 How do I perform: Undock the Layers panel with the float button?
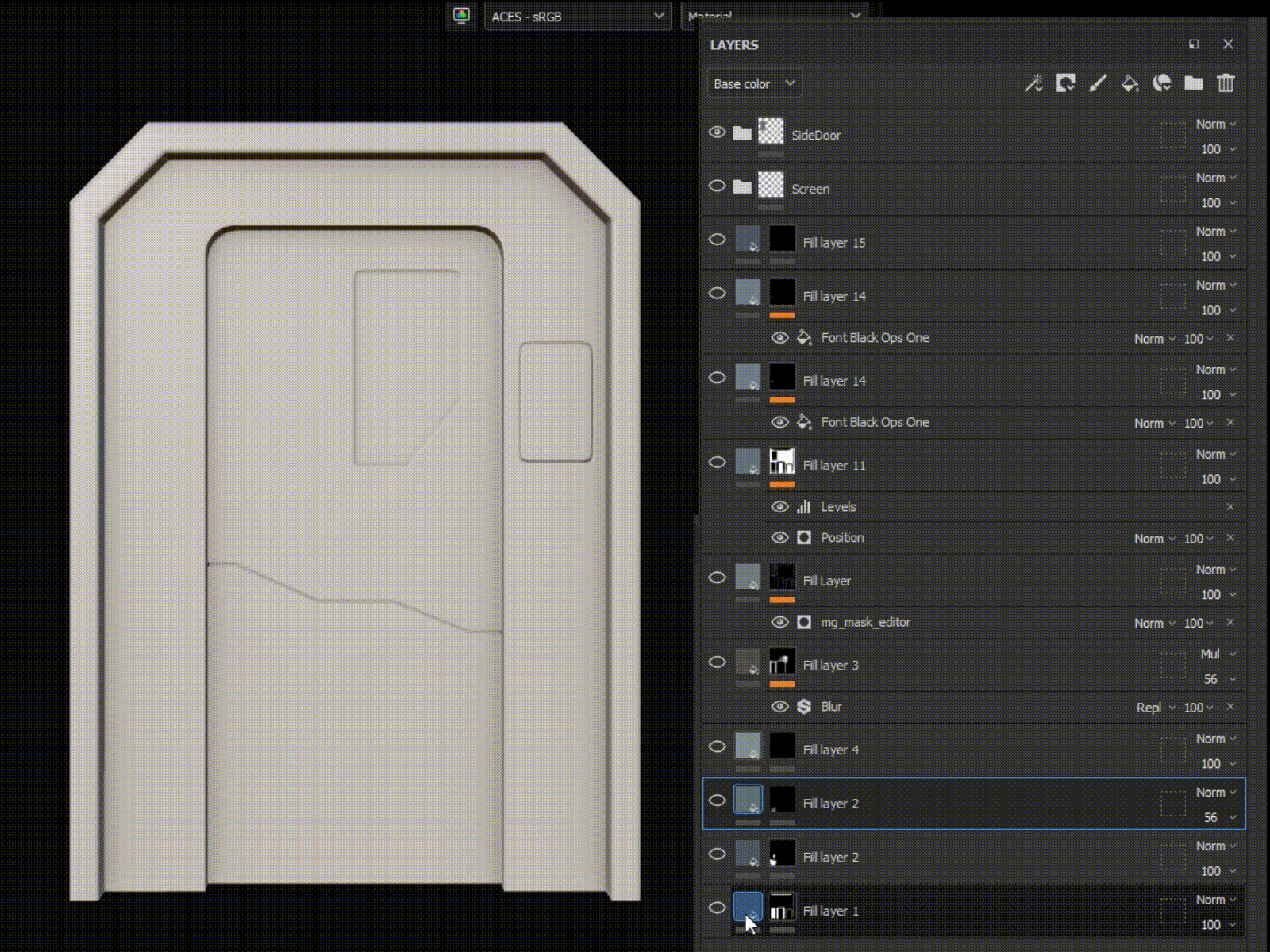coord(1194,44)
